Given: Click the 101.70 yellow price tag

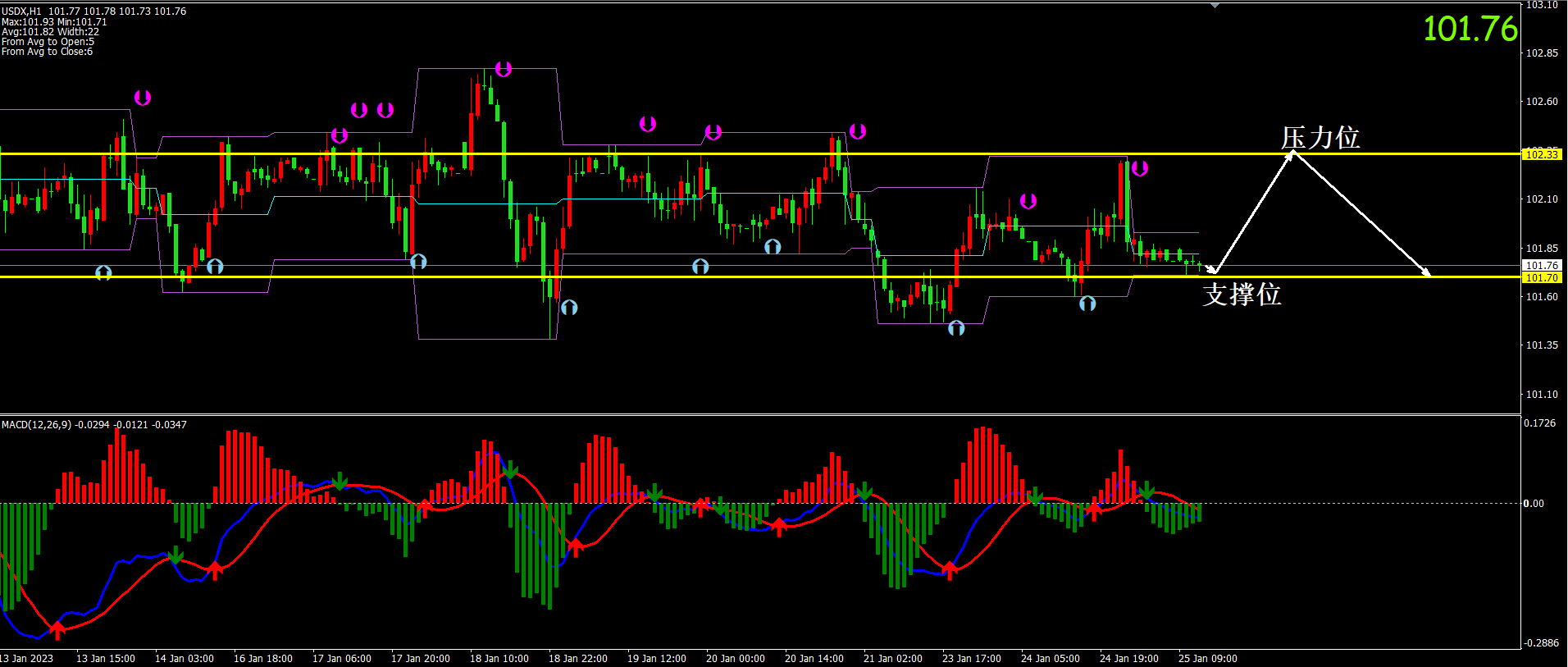Looking at the screenshot, I should click(x=1542, y=278).
